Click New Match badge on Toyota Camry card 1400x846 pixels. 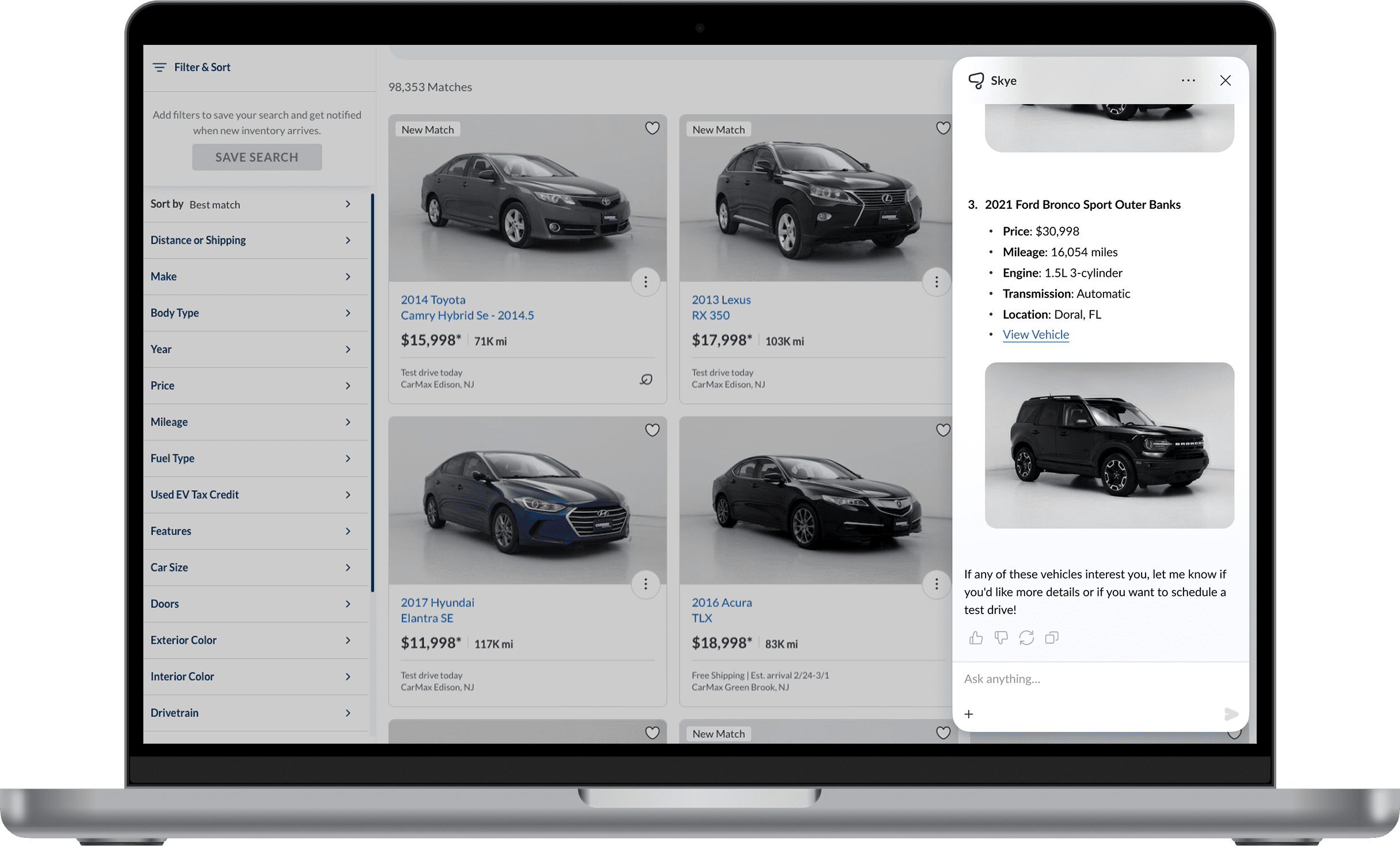coord(428,129)
